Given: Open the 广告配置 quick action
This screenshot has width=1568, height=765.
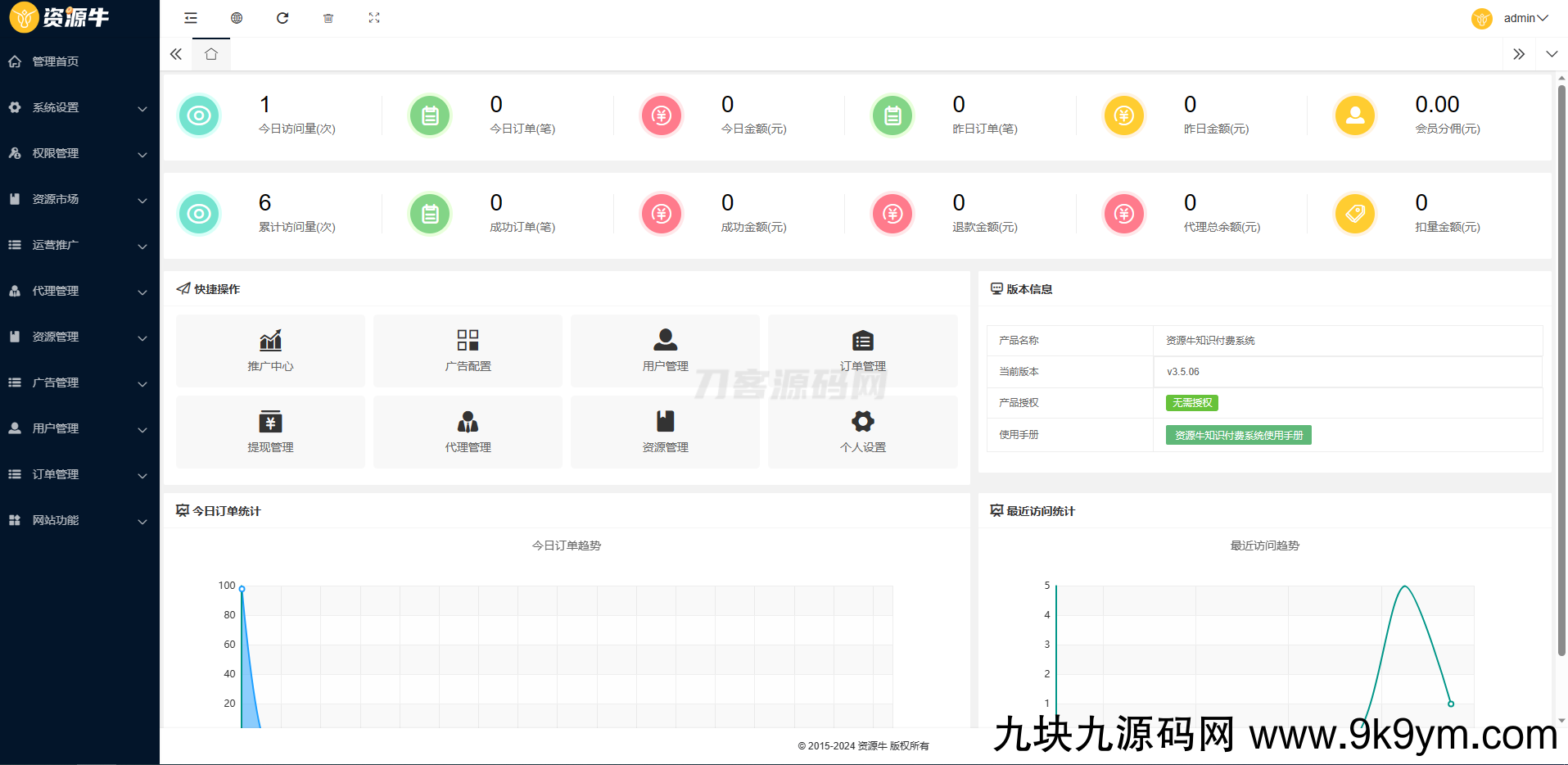Looking at the screenshot, I should (x=468, y=351).
